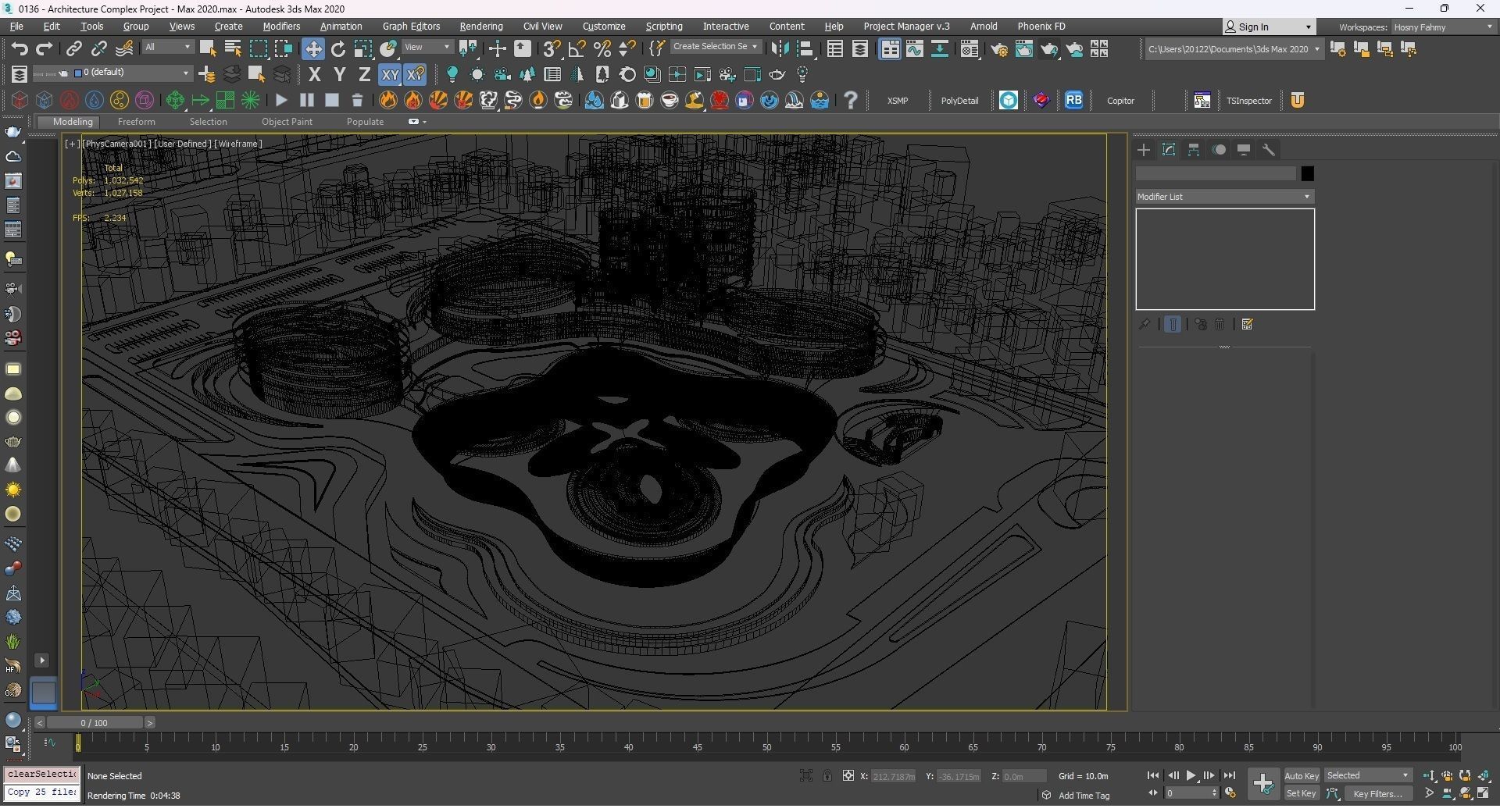Viewport: 1500px width, 812px height.
Task: Open the Create command panel tab
Action: click(1144, 150)
